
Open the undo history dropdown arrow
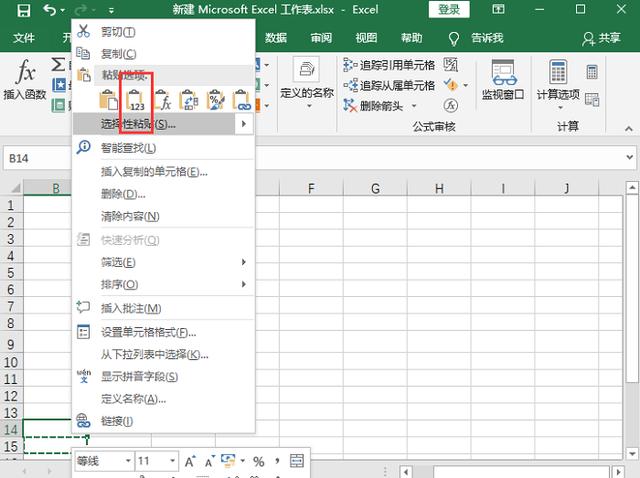click(63, 10)
